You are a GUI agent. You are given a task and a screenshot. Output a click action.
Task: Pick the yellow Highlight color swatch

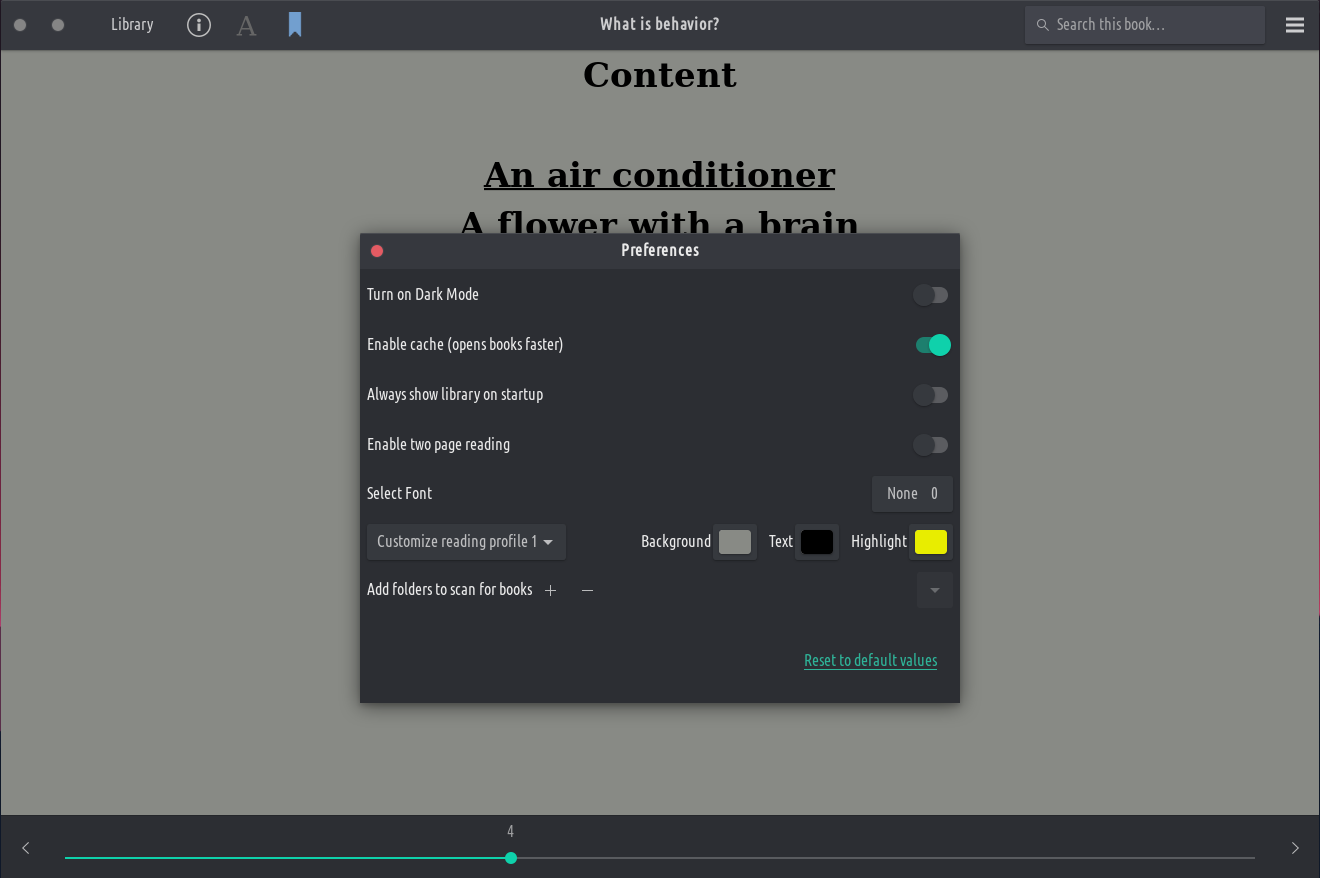point(931,542)
